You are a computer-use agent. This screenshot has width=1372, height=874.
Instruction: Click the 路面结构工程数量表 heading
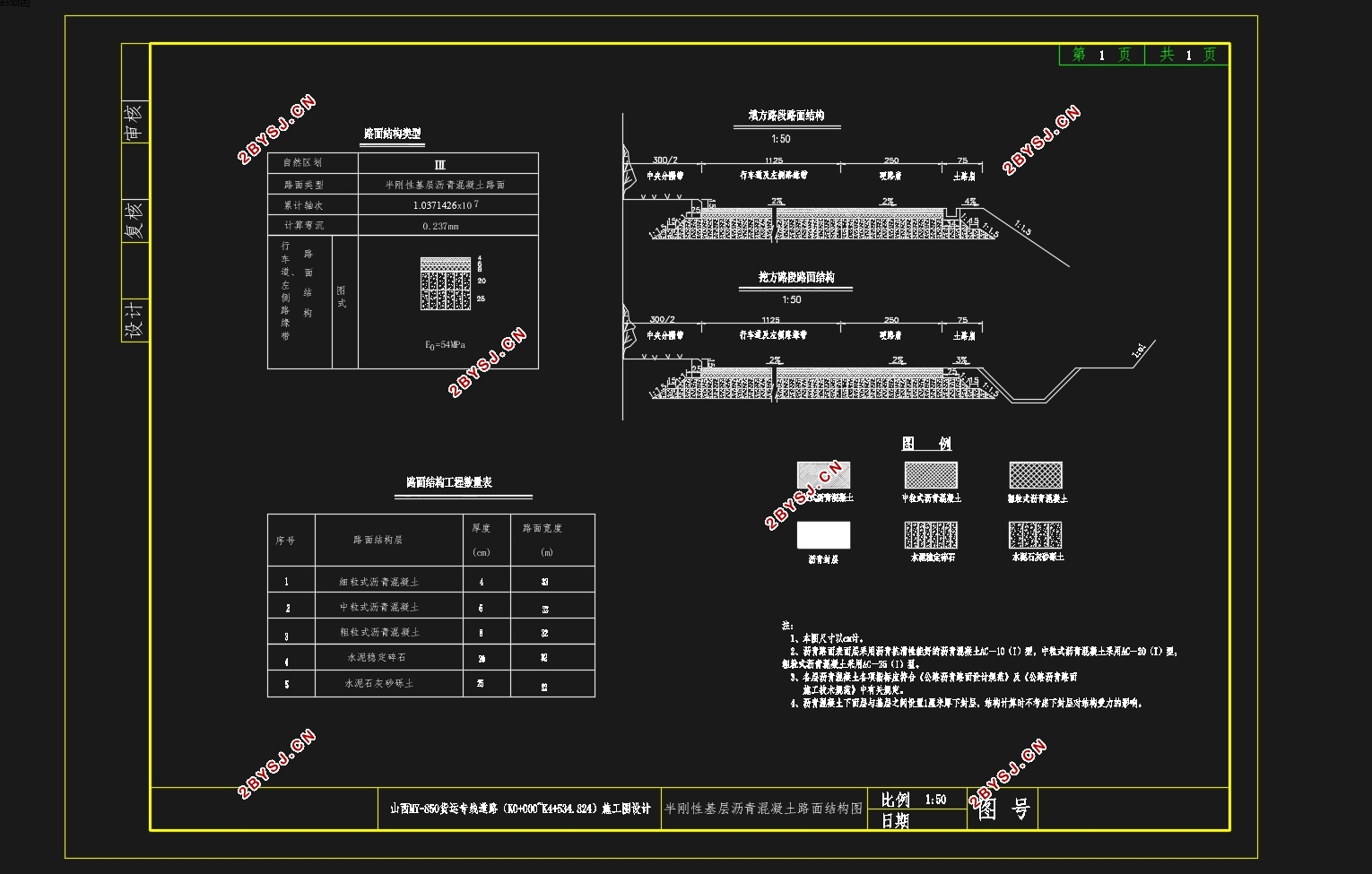[x=449, y=482]
